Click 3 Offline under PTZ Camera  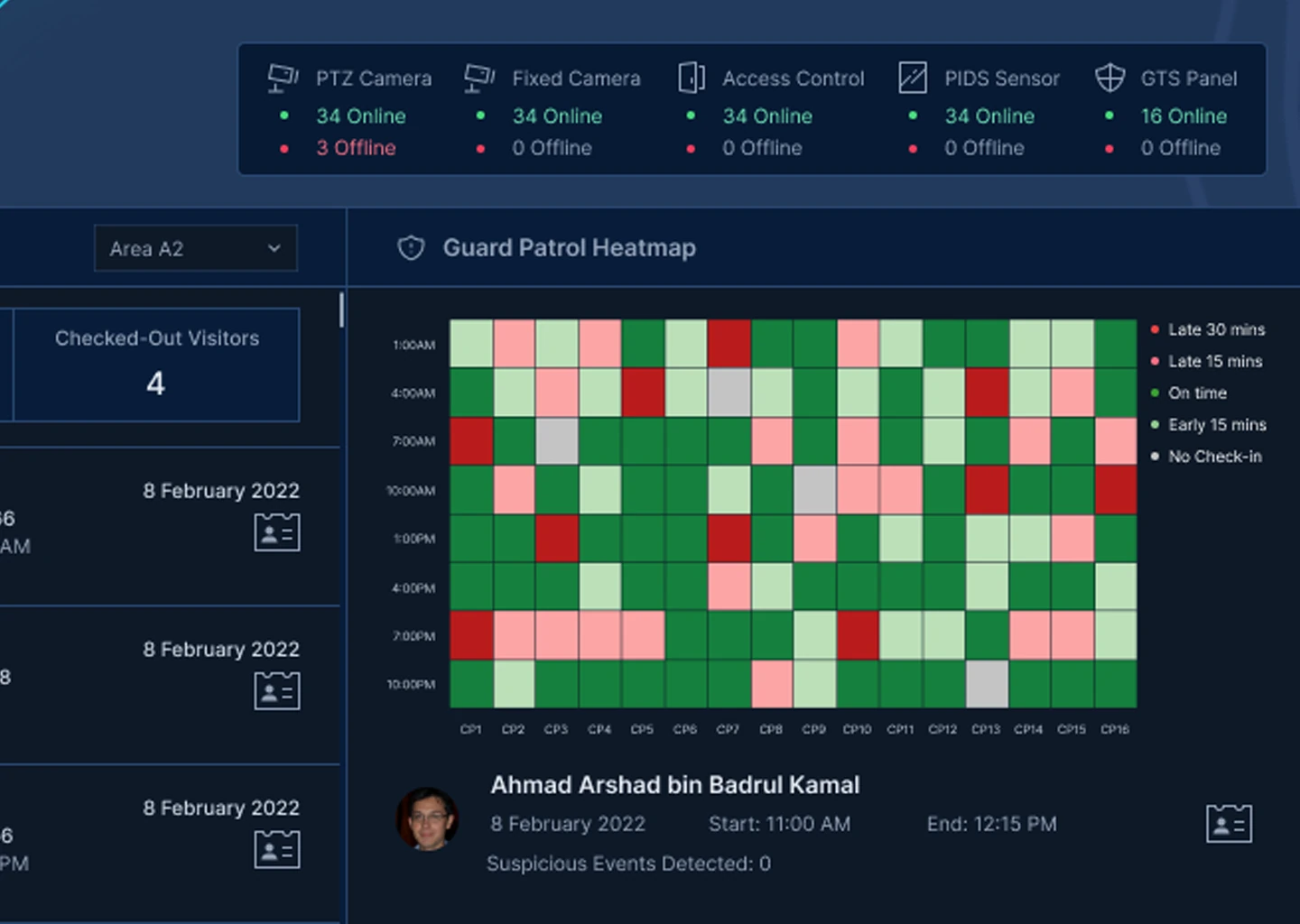click(x=356, y=148)
